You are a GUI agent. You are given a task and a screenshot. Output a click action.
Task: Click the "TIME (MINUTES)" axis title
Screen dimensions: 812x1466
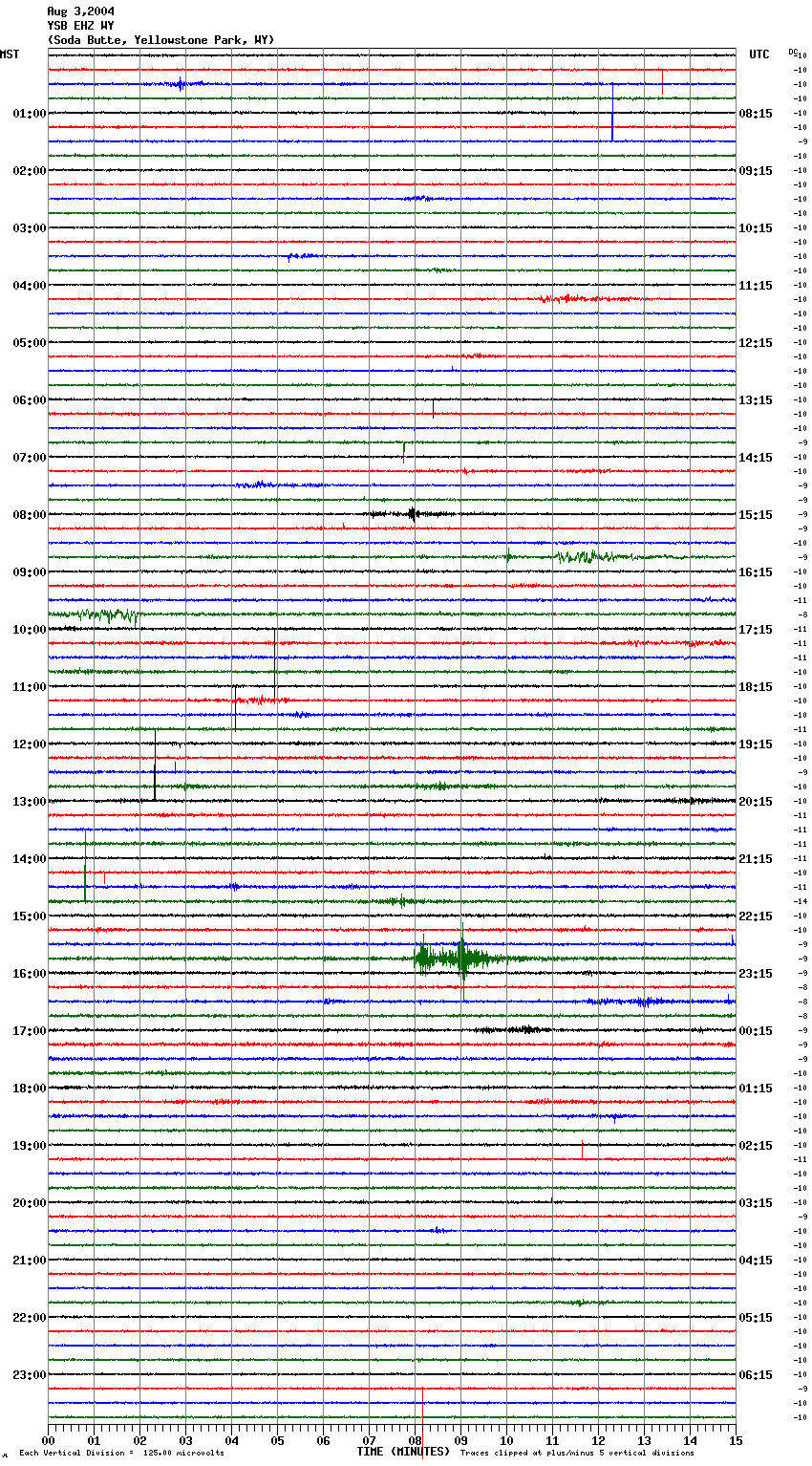tap(403, 1452)
